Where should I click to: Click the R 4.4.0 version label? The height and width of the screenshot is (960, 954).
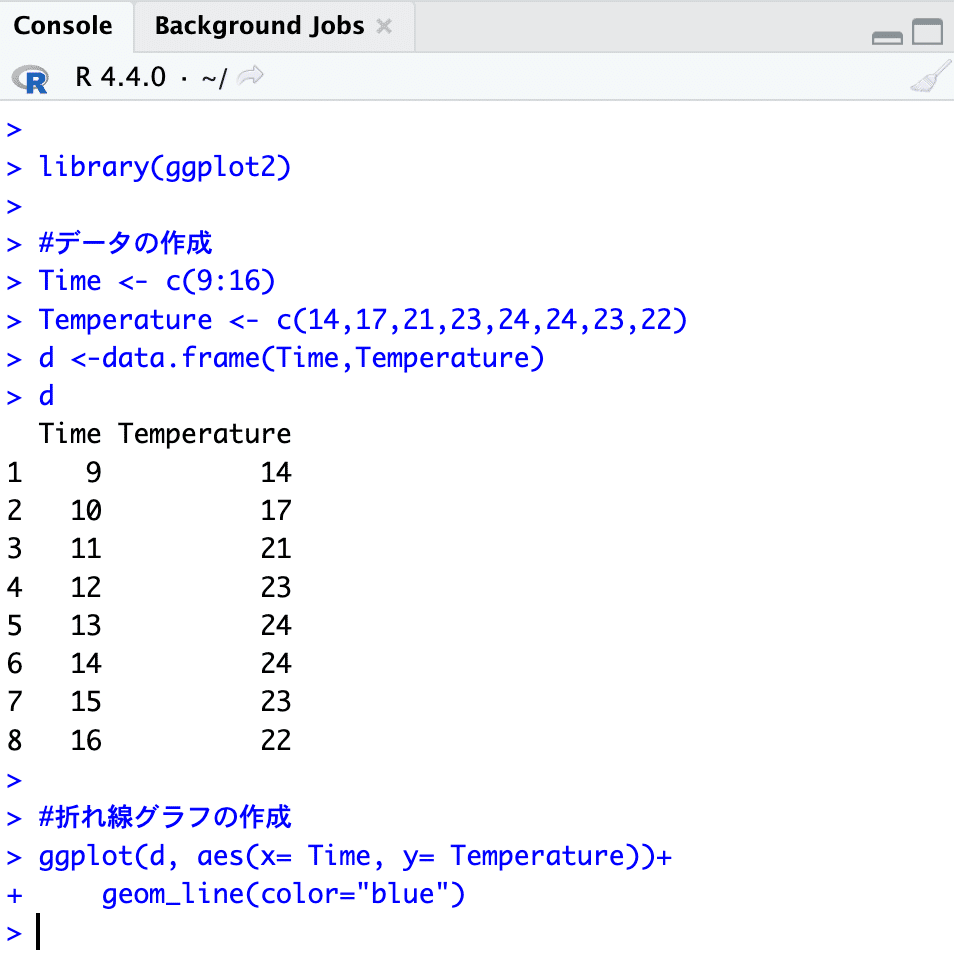pos(120,77)
